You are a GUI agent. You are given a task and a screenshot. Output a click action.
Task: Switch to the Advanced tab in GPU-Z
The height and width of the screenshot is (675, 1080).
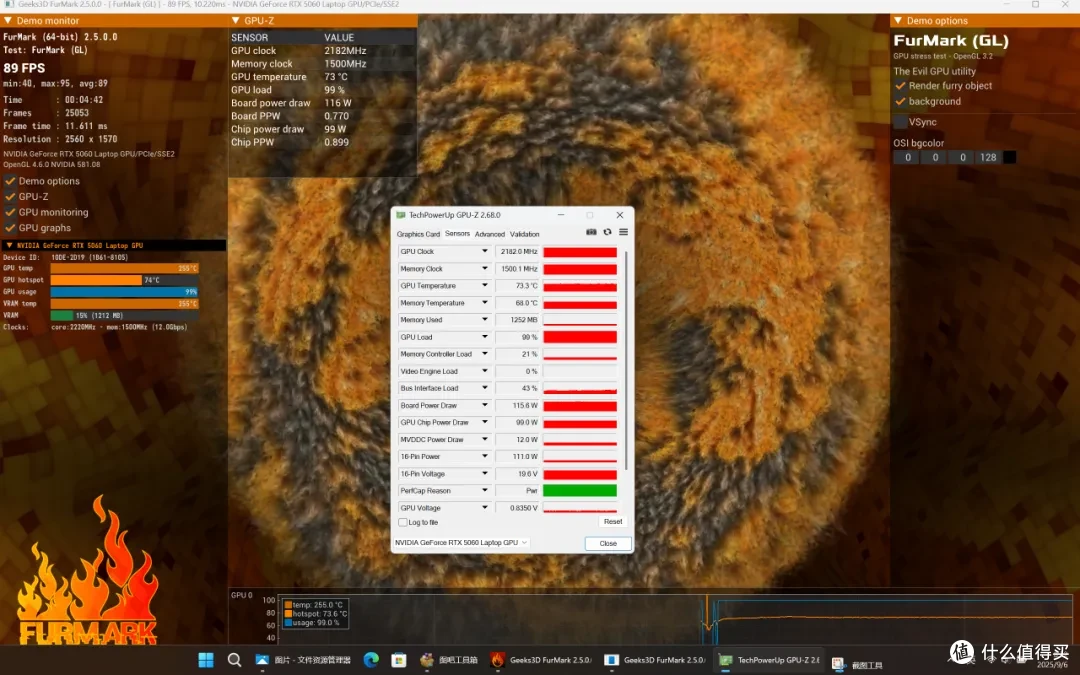coord(490,234)
